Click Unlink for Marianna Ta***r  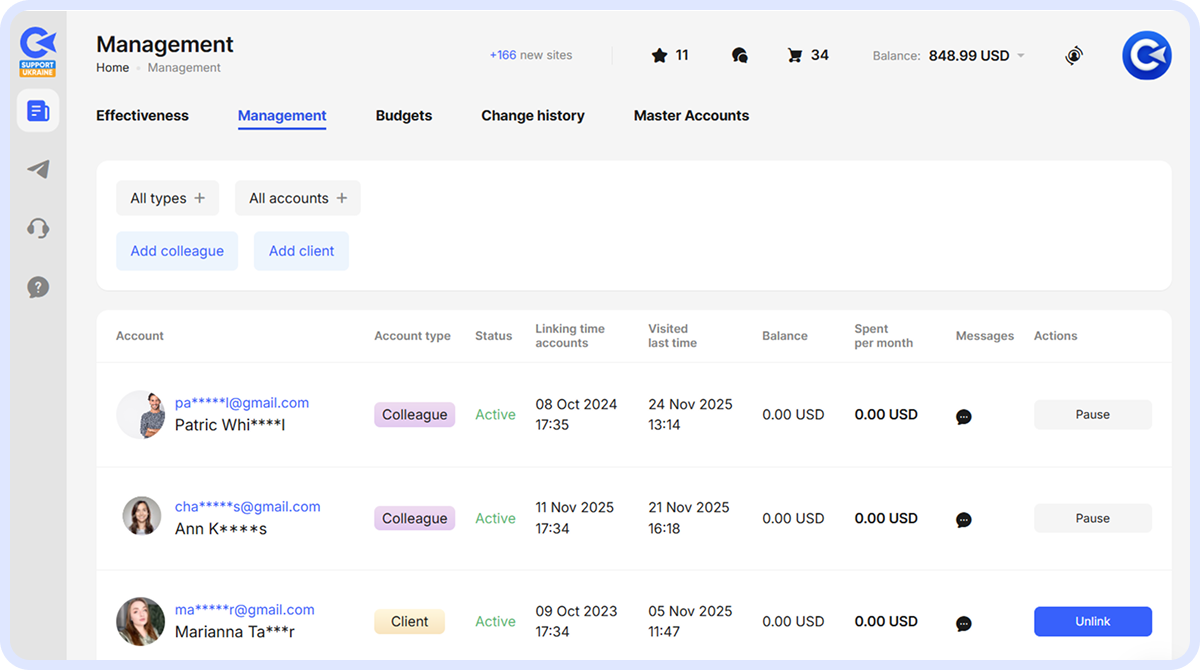(x=1092, y=621)
